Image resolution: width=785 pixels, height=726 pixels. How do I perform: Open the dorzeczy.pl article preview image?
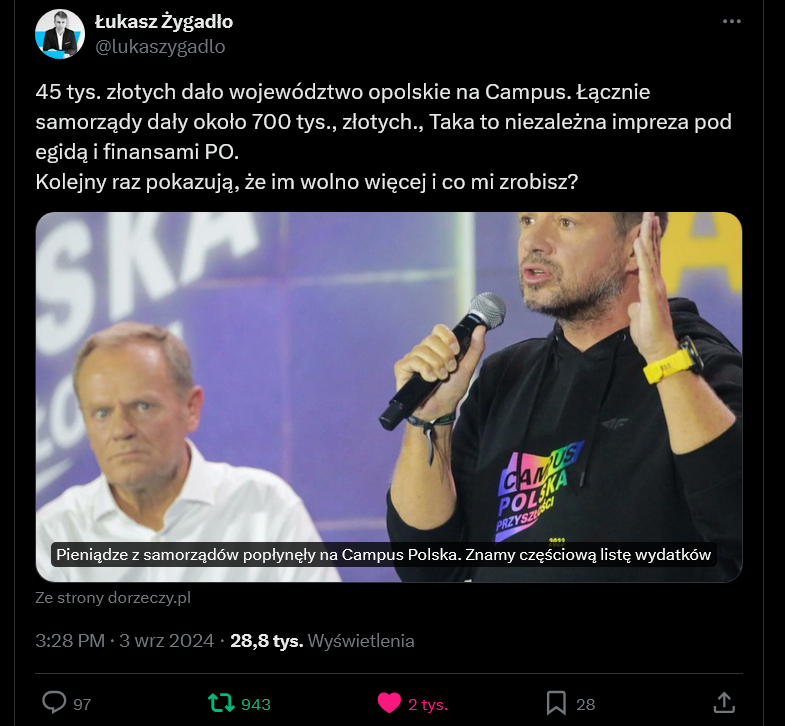tap(388, 397)
